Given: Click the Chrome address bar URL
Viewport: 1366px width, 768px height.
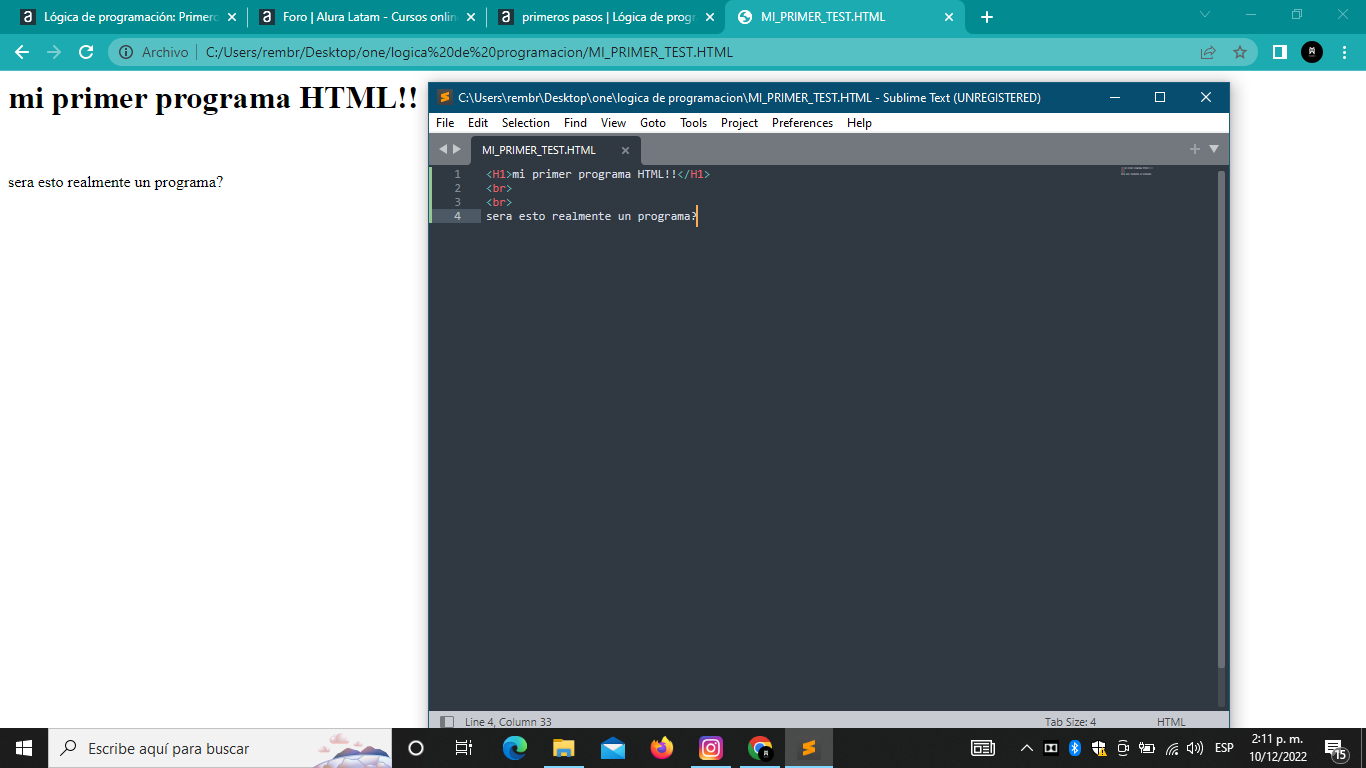Looking at the screenshot, I should click(x=469, y=52).
